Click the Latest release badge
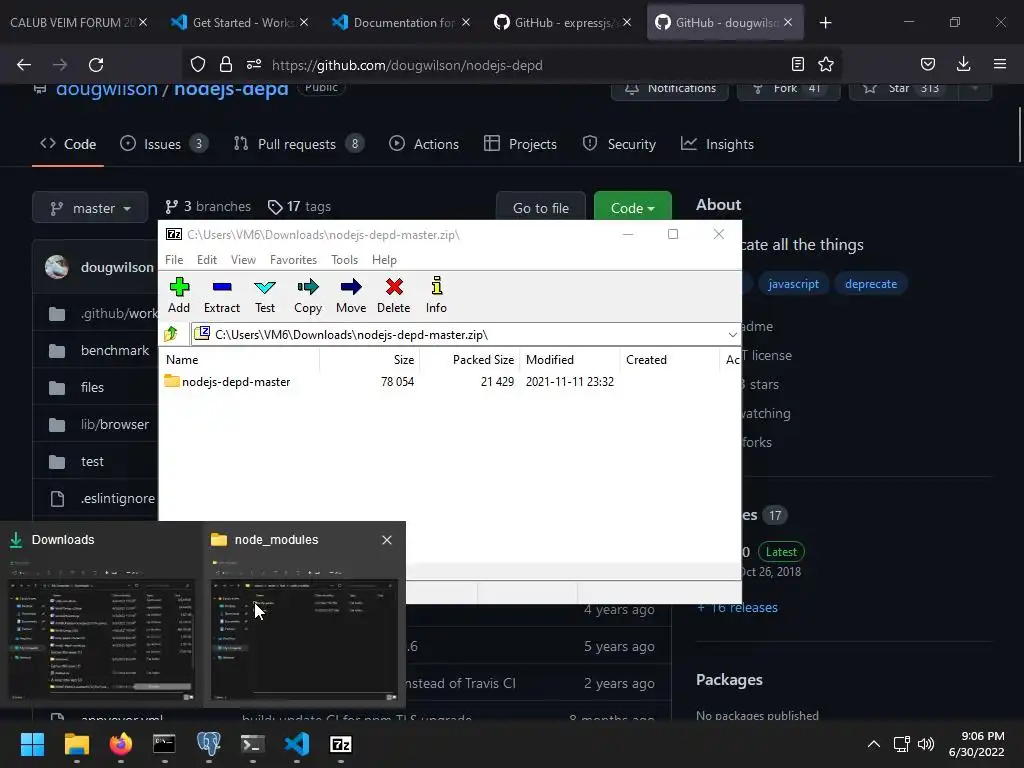The height and width of the screenshot is (768, 1024). point(781,552)
